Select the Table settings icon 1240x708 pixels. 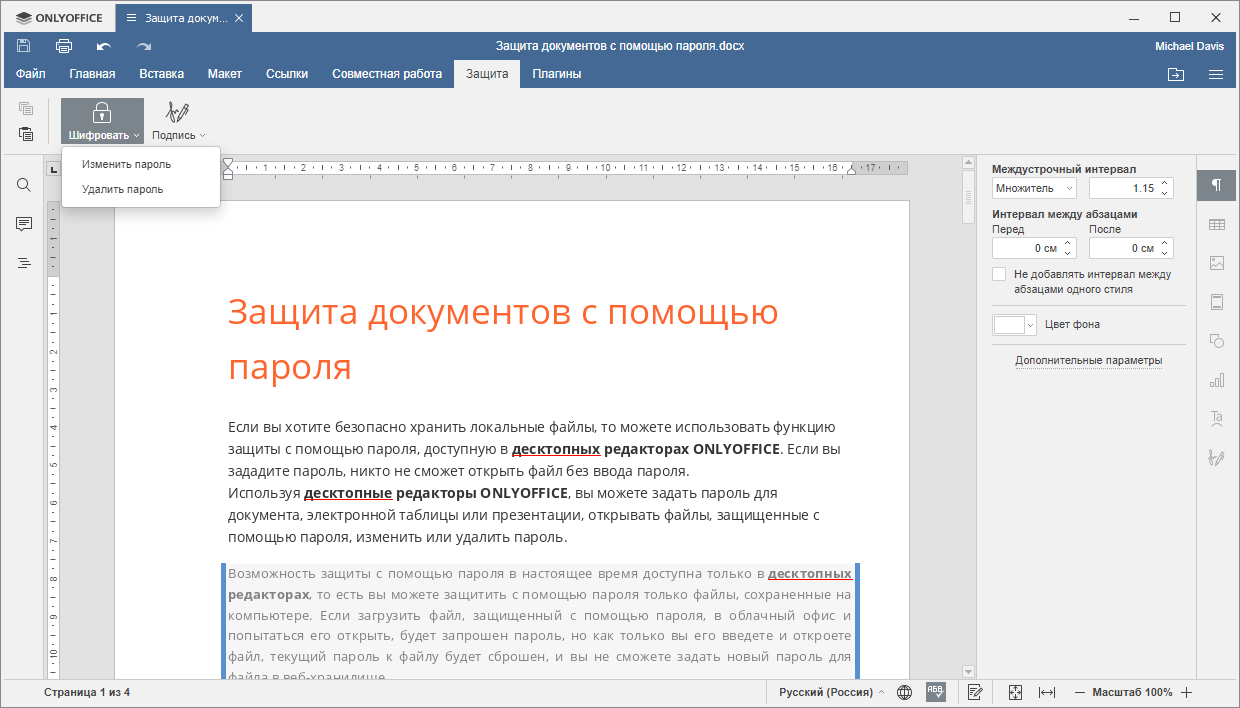1217,225
